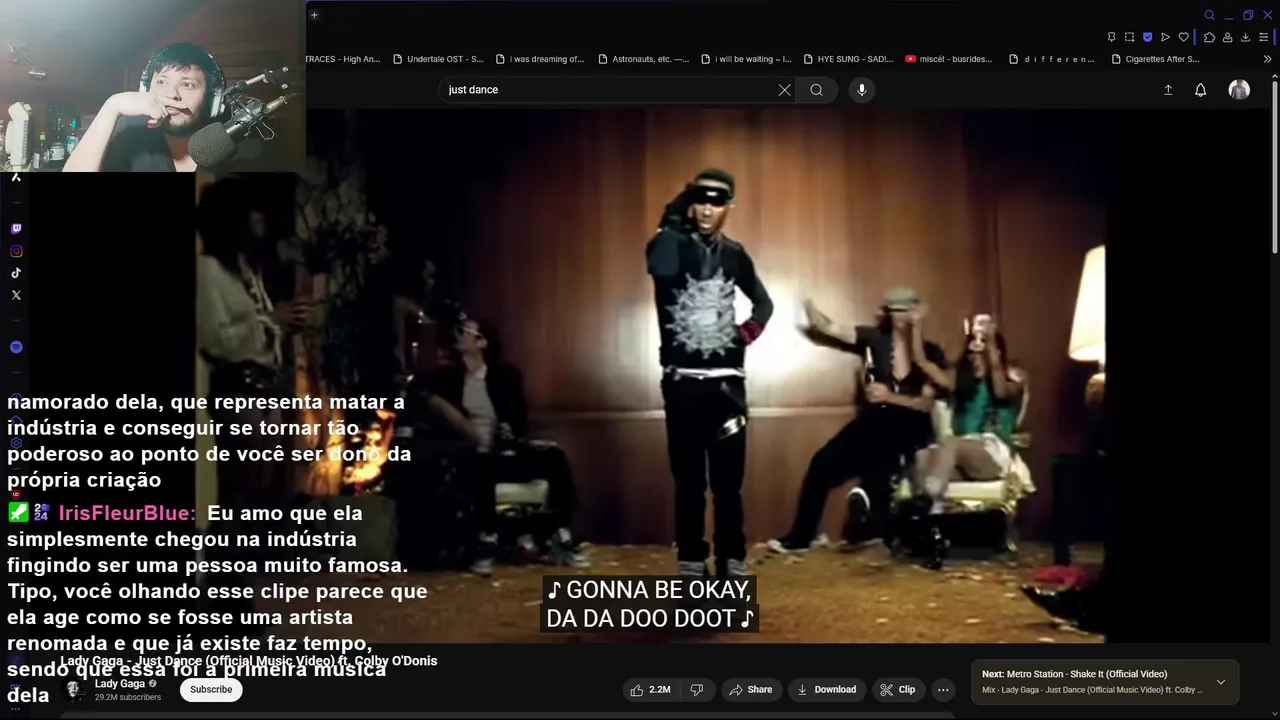This screenshot has height=720, width=1280.
Task: Click the send/flow arrow icon
Action: pyautogui.click(x=1165, y=37)
